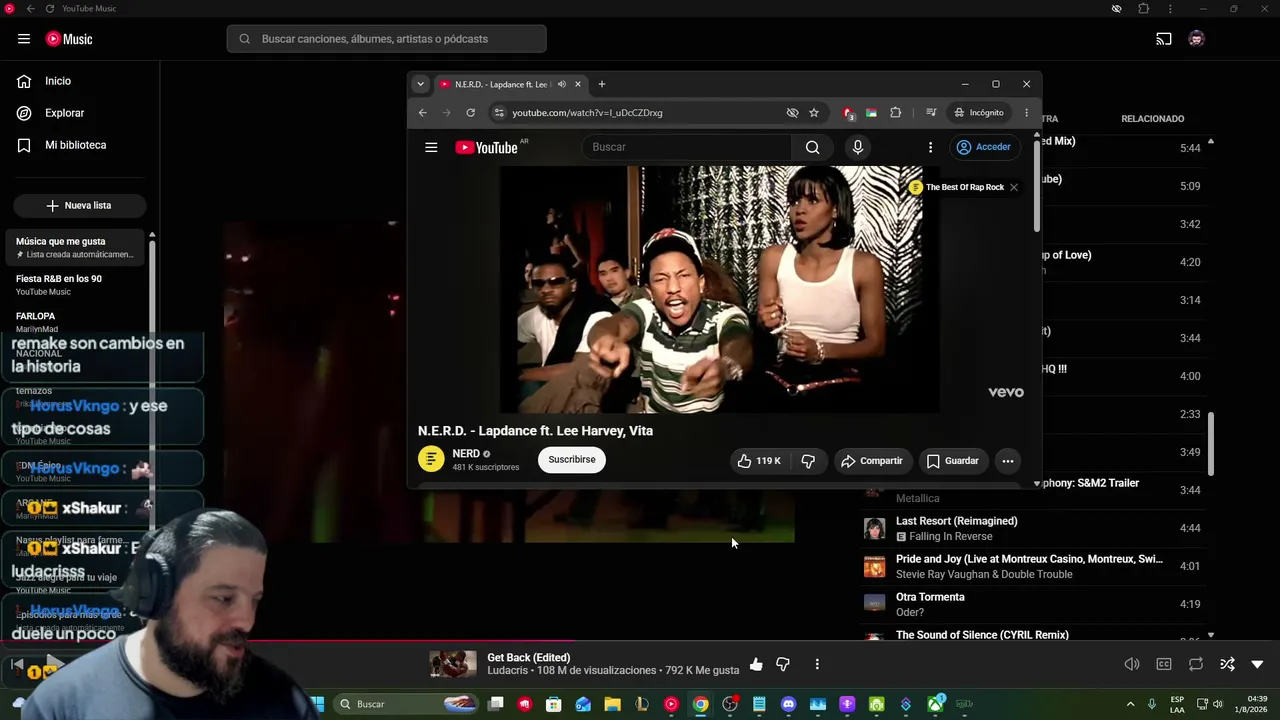
Task: Open the NERD channel avatar
Action: pos(431,459)
